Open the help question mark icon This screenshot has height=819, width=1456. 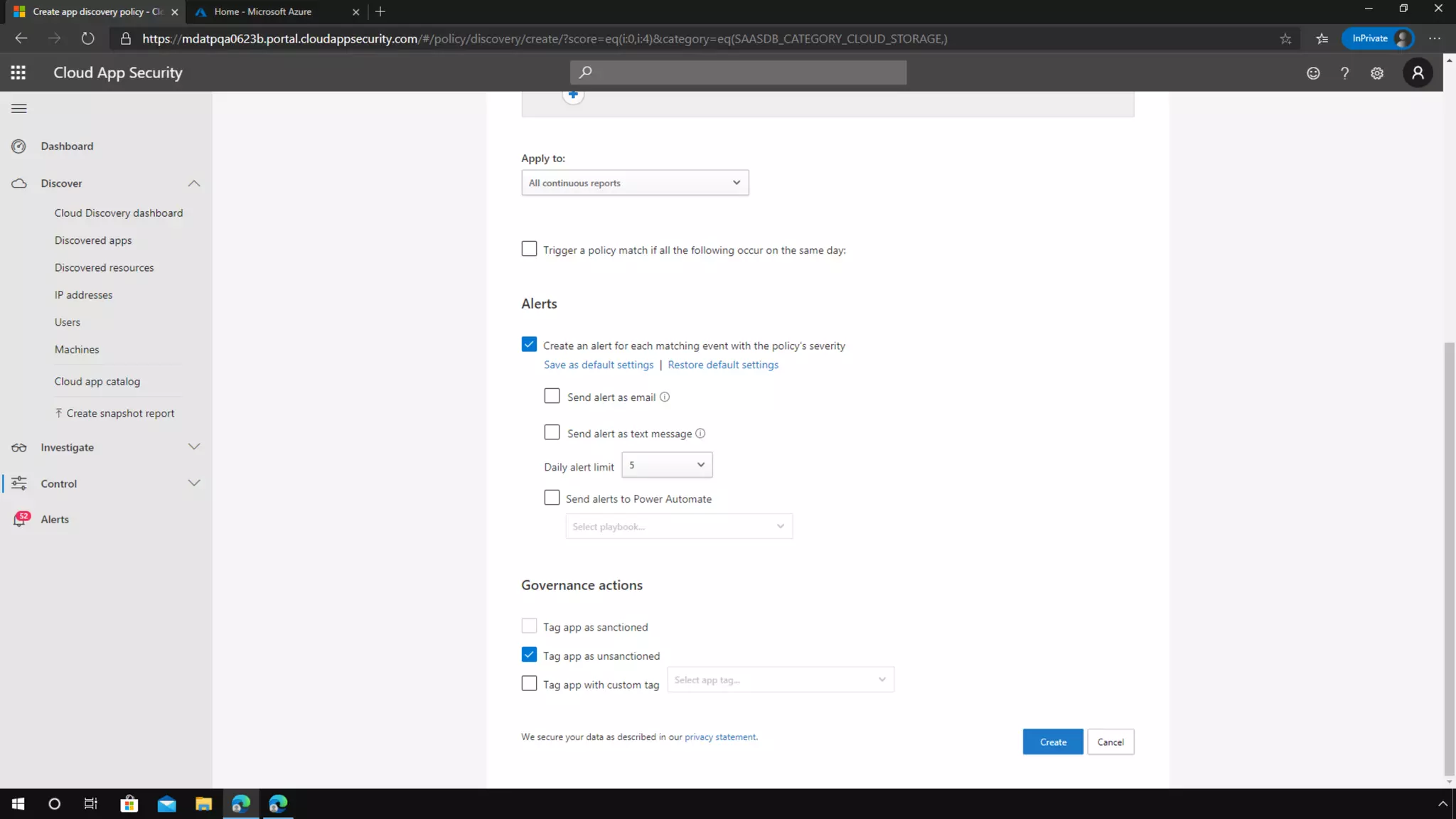point(1344,73)
